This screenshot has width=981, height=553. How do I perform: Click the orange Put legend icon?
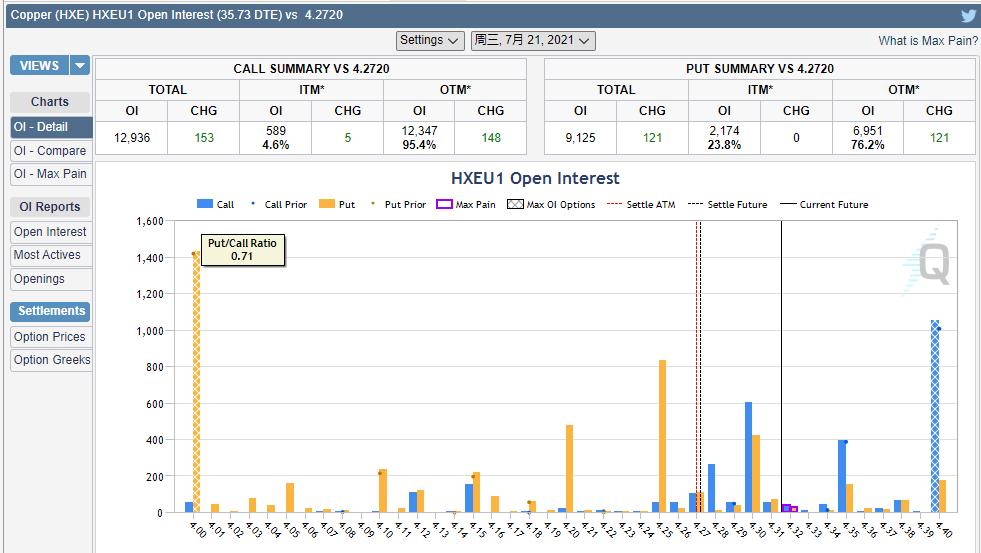click(x=326, y=205)
